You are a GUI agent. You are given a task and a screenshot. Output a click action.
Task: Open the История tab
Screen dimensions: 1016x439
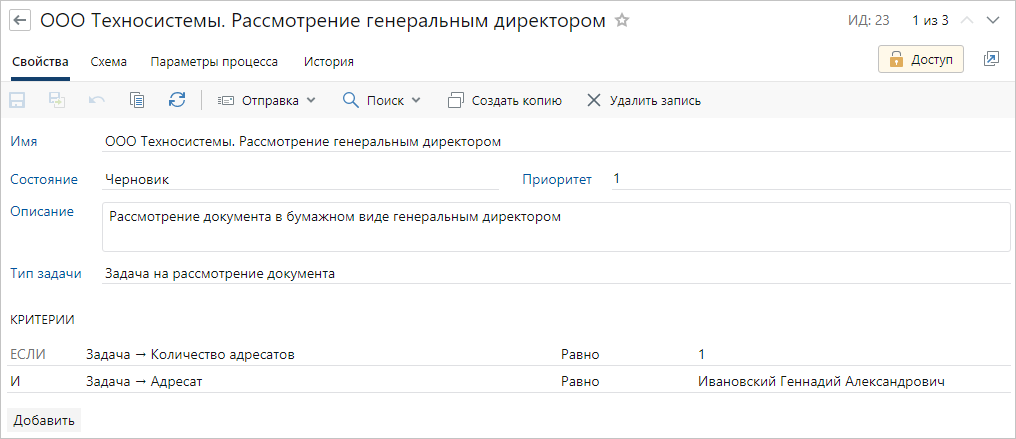(x=328, y=61)
